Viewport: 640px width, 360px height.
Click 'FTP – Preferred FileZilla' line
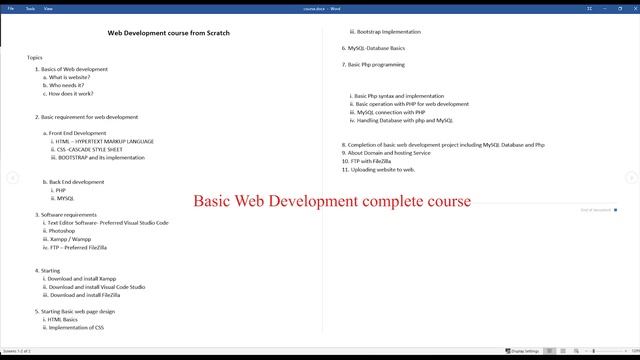point(78,247)
